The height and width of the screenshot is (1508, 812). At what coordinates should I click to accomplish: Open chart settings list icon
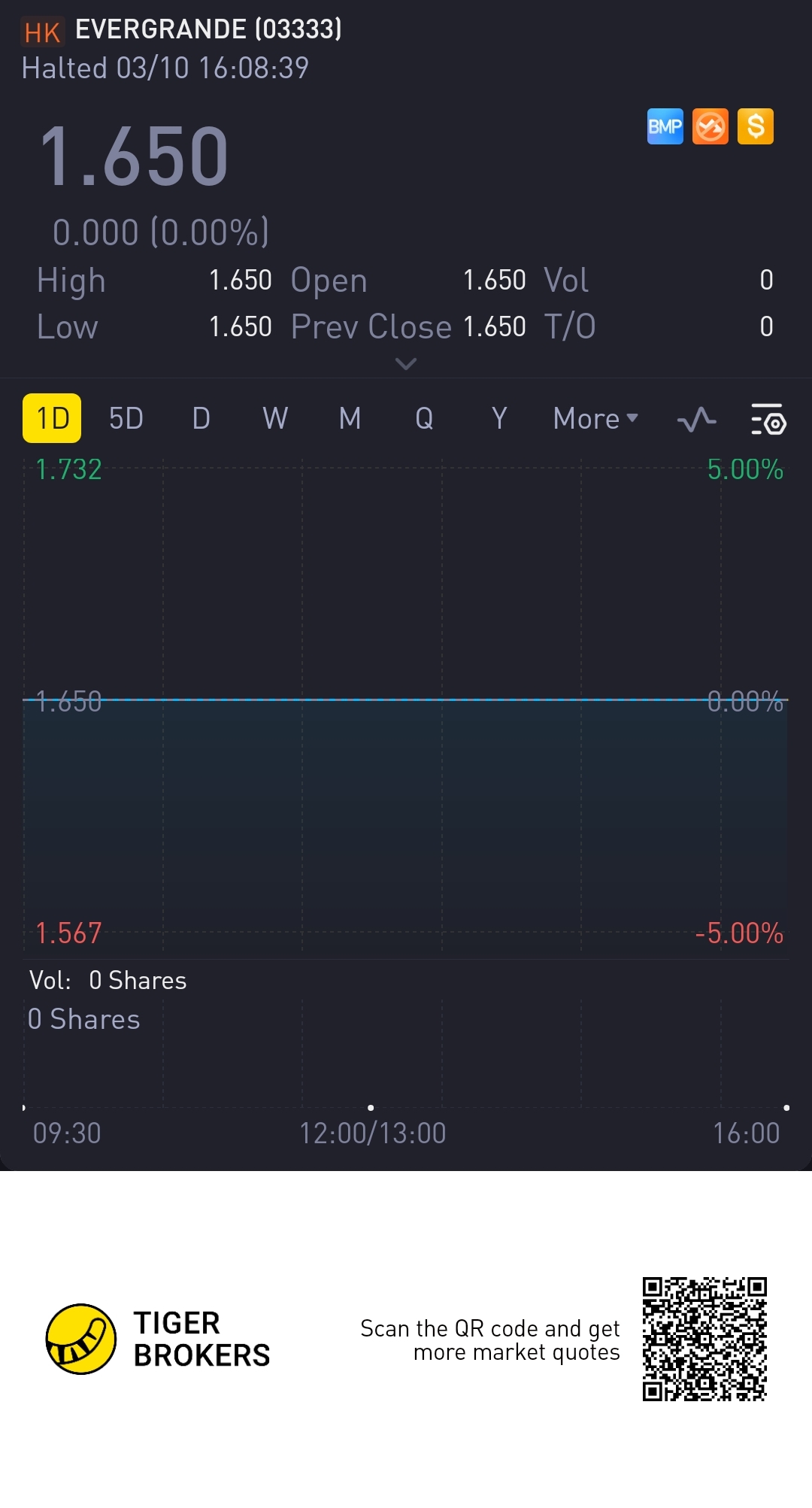pos(768,419)
